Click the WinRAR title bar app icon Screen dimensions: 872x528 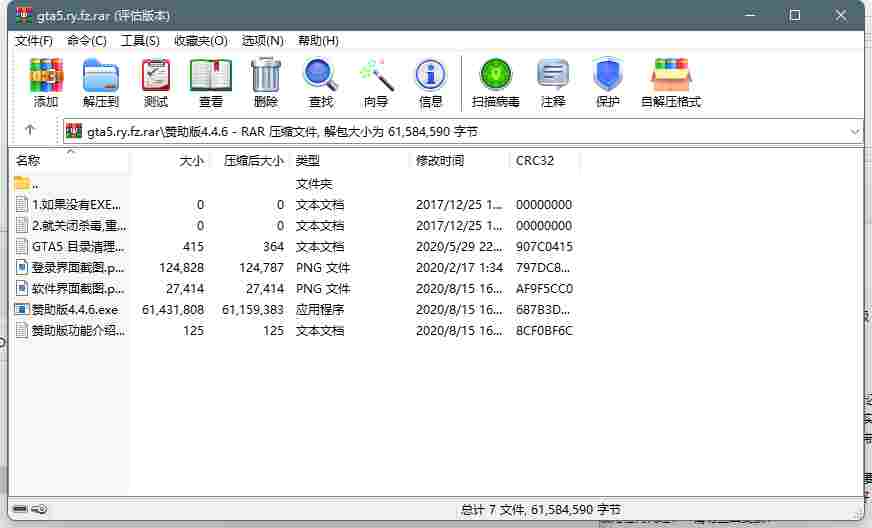(x=24, y=15)
